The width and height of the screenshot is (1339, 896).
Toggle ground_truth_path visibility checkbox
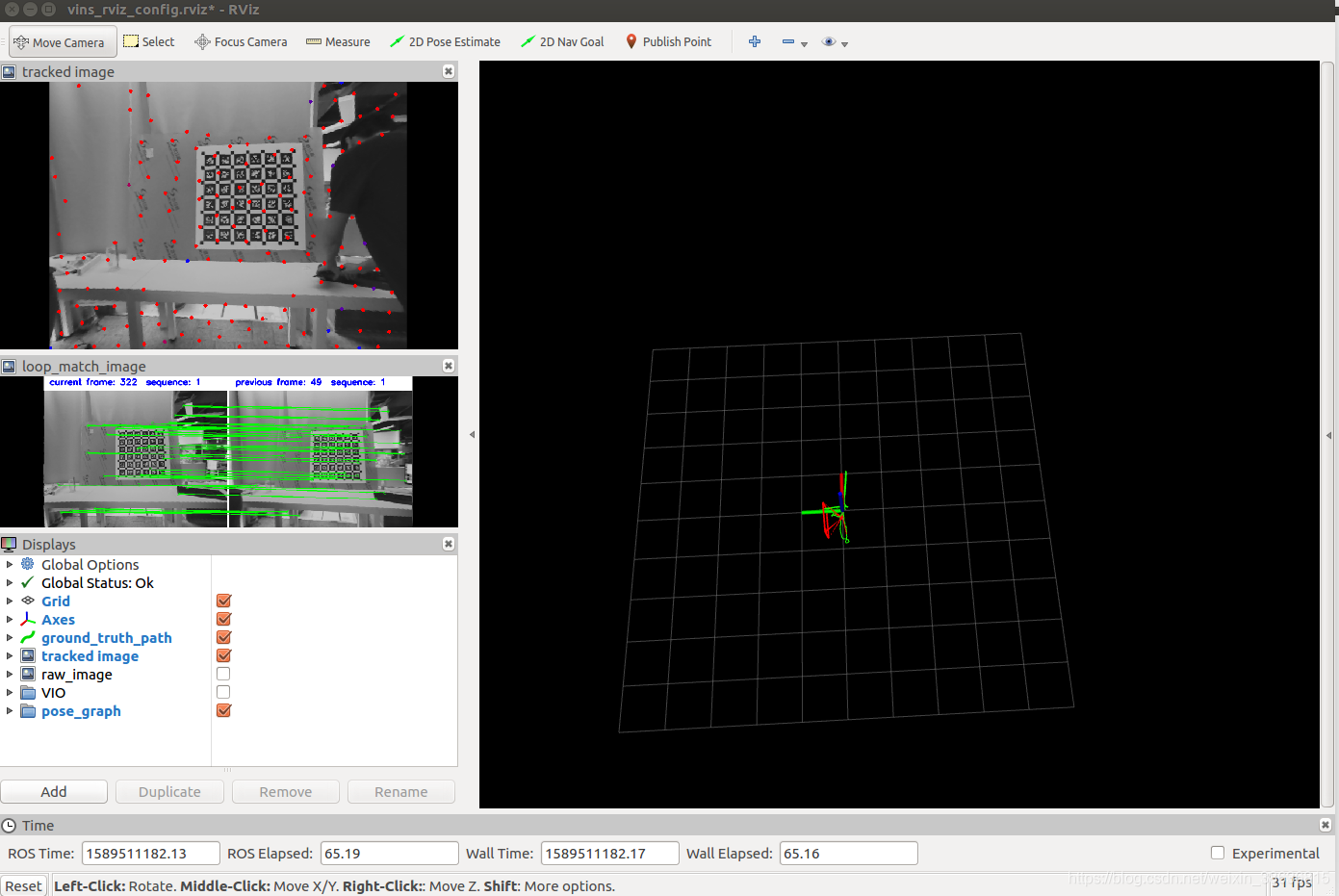click(x=223, y=637)
